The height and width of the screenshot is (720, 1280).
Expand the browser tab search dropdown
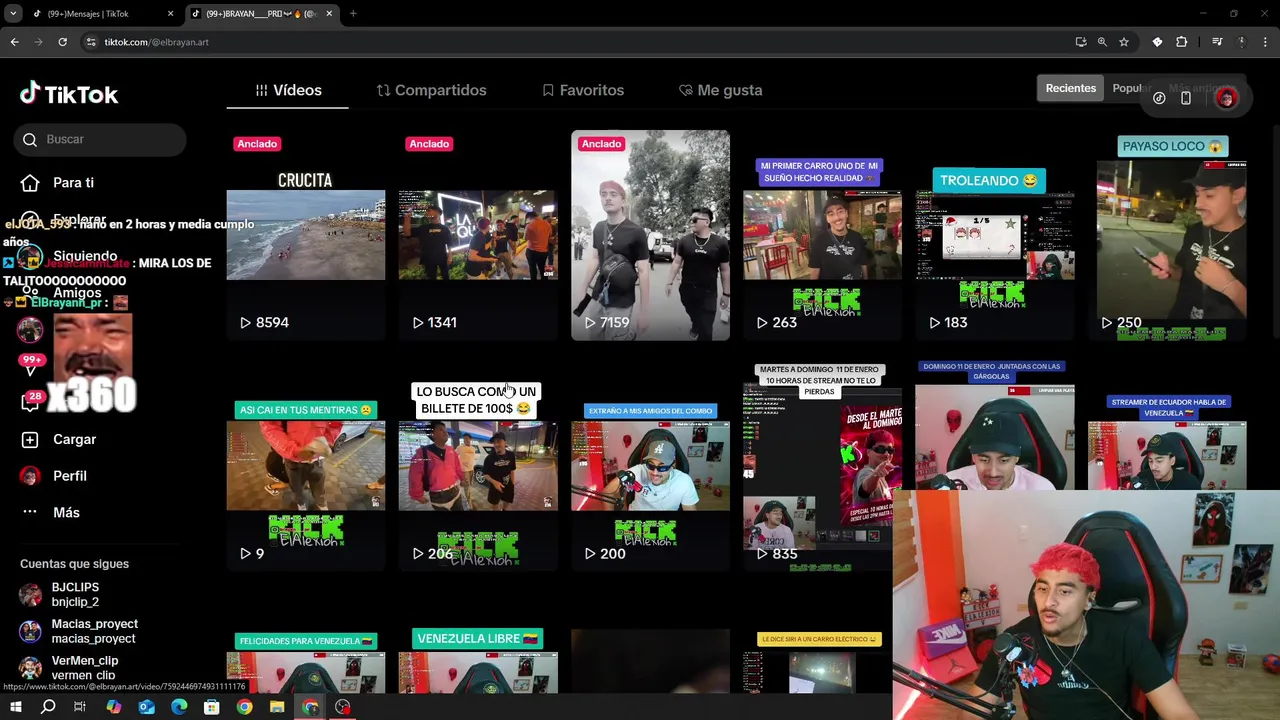(x=13, y=14)
